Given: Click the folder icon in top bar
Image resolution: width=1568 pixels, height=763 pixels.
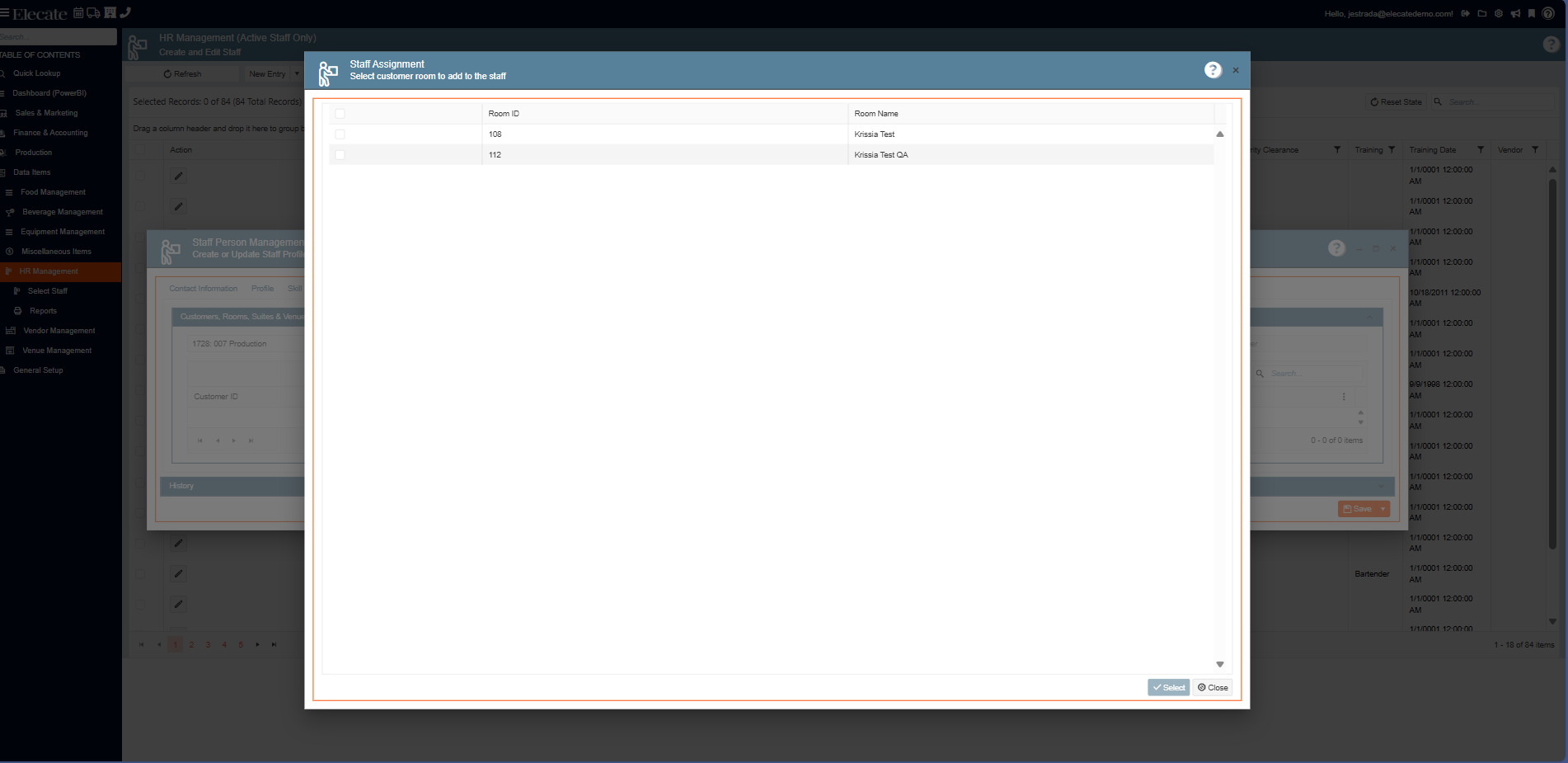Looking at the screenshot, I should point(1481,13).
